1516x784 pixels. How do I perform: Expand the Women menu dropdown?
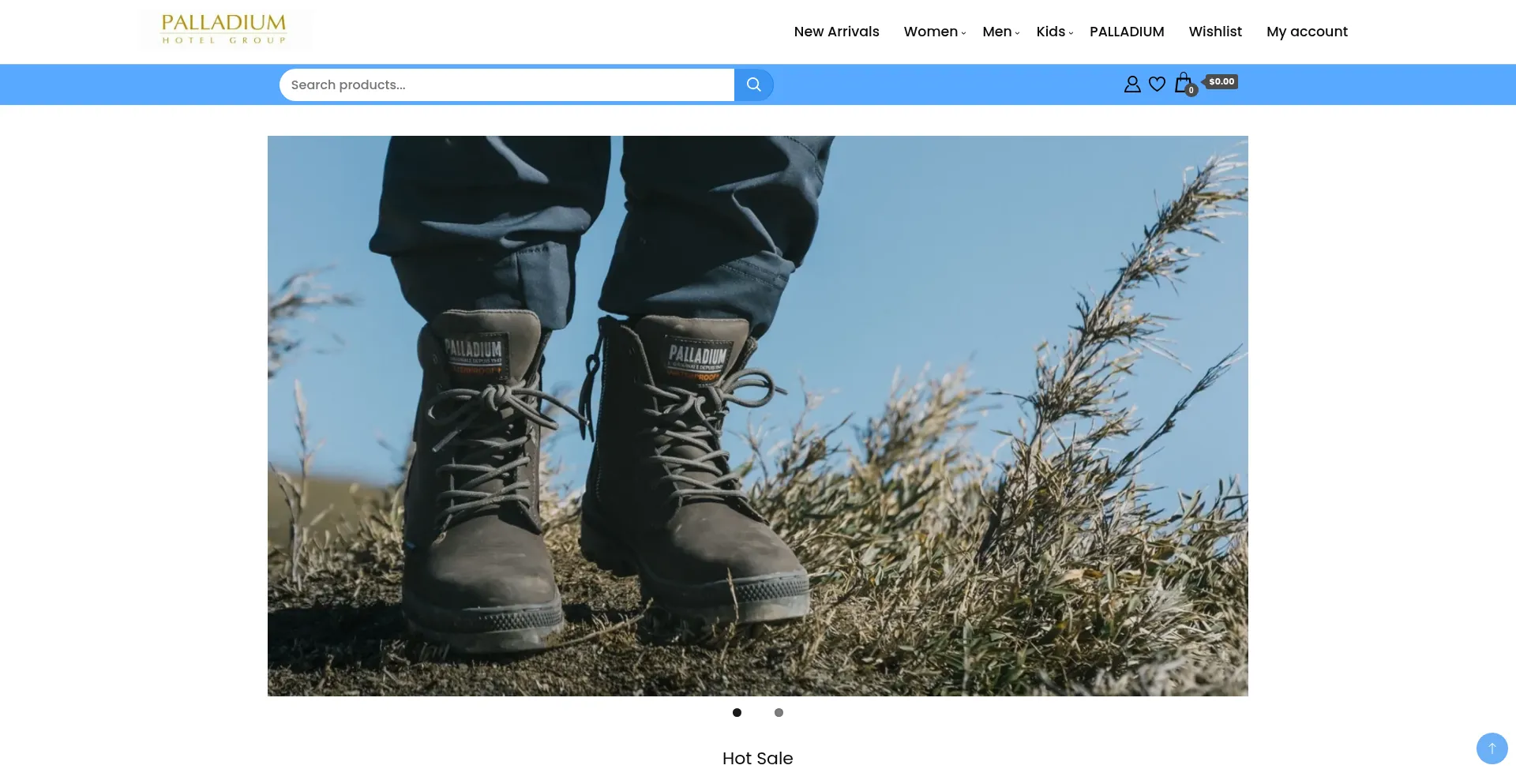click(x=934, y=32)
